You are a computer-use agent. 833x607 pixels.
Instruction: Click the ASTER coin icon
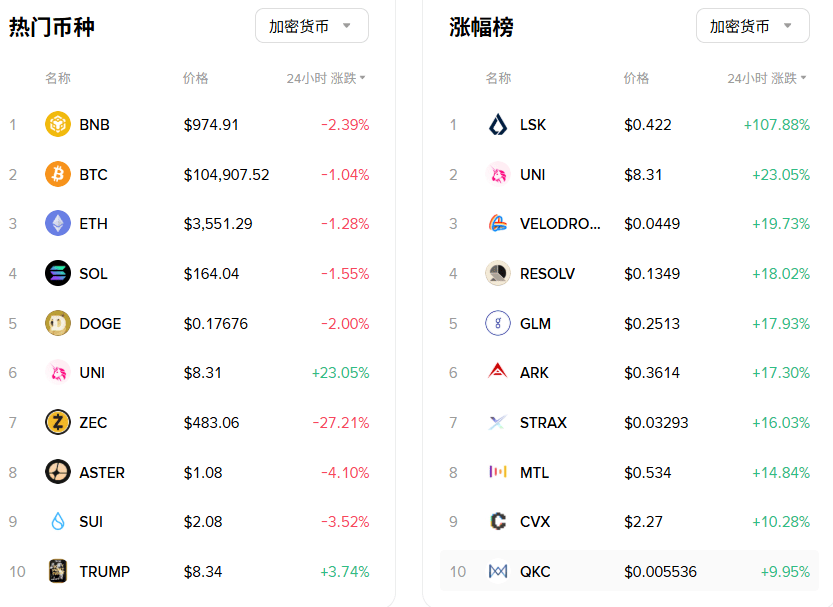coord(58,472)
